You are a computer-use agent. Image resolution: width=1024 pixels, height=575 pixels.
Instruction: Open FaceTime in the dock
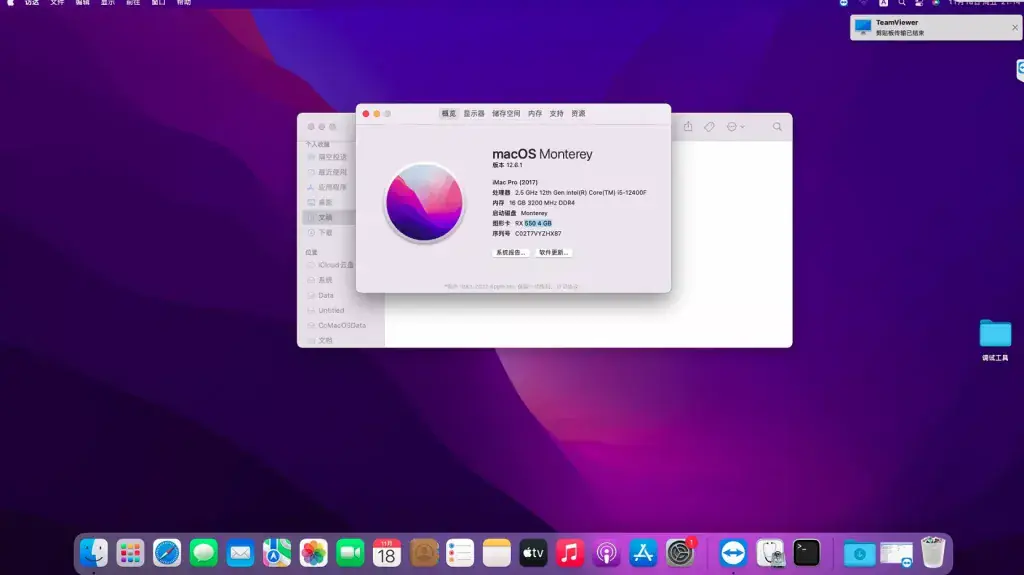(350, 553)
